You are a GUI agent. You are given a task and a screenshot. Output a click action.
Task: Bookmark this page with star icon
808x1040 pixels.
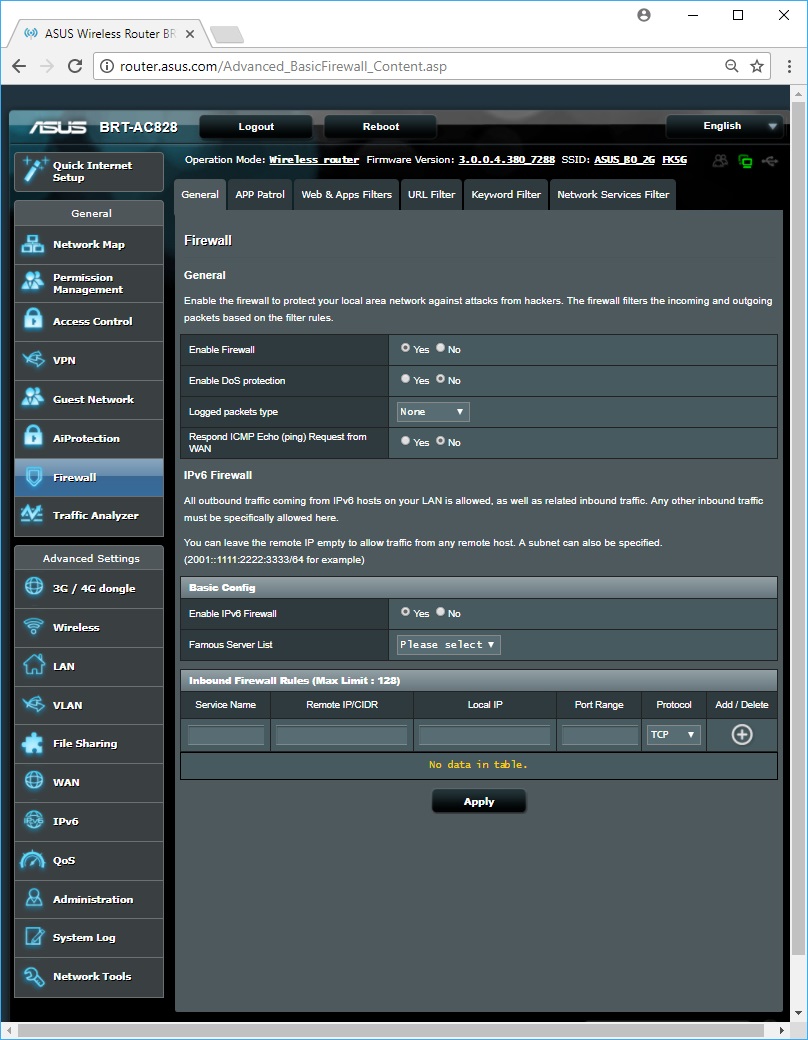(x=757, y=67)
